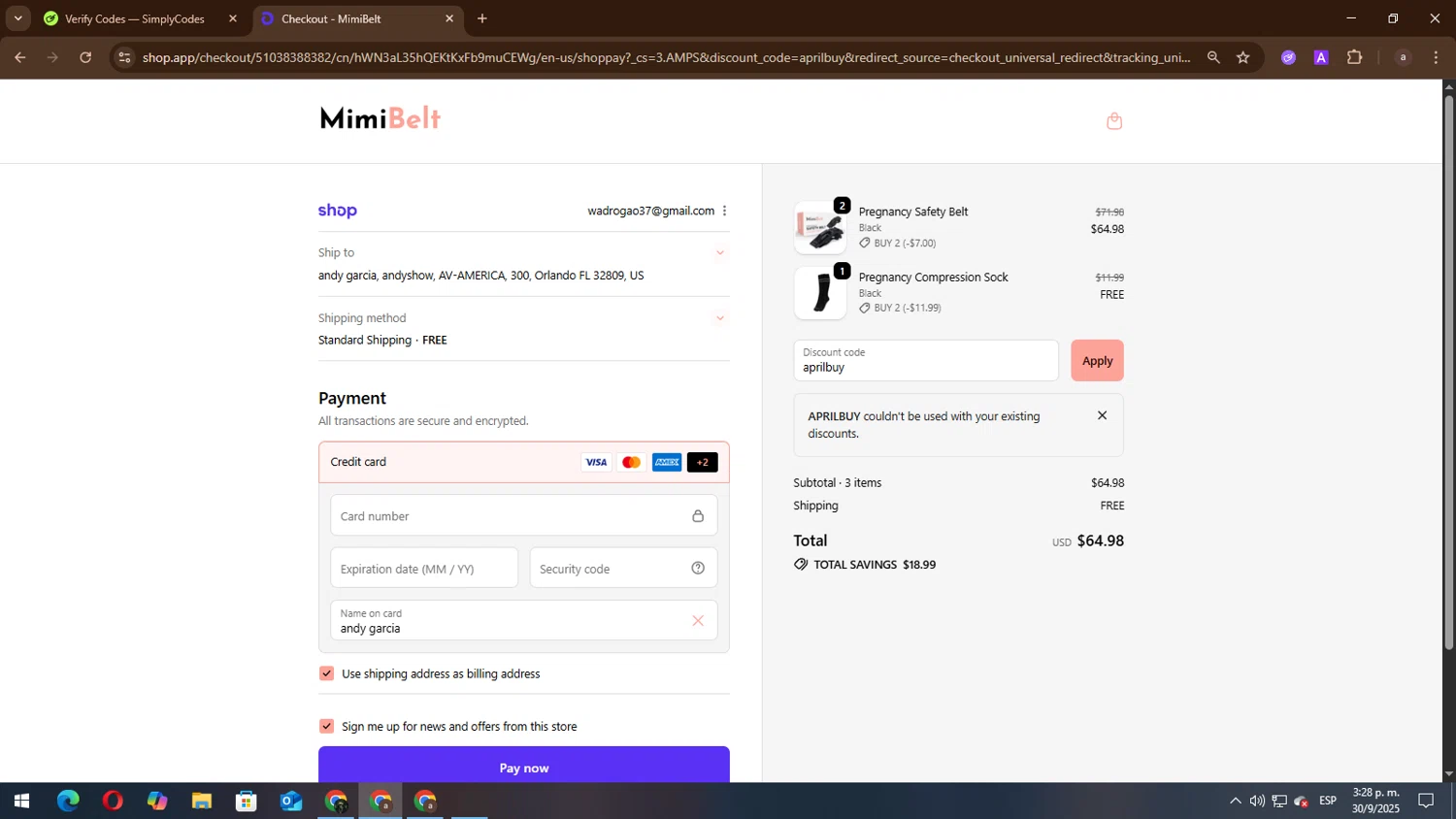Reload the checkout page
This screenshot has width=1456, height=819.
[x=85, y=57]
